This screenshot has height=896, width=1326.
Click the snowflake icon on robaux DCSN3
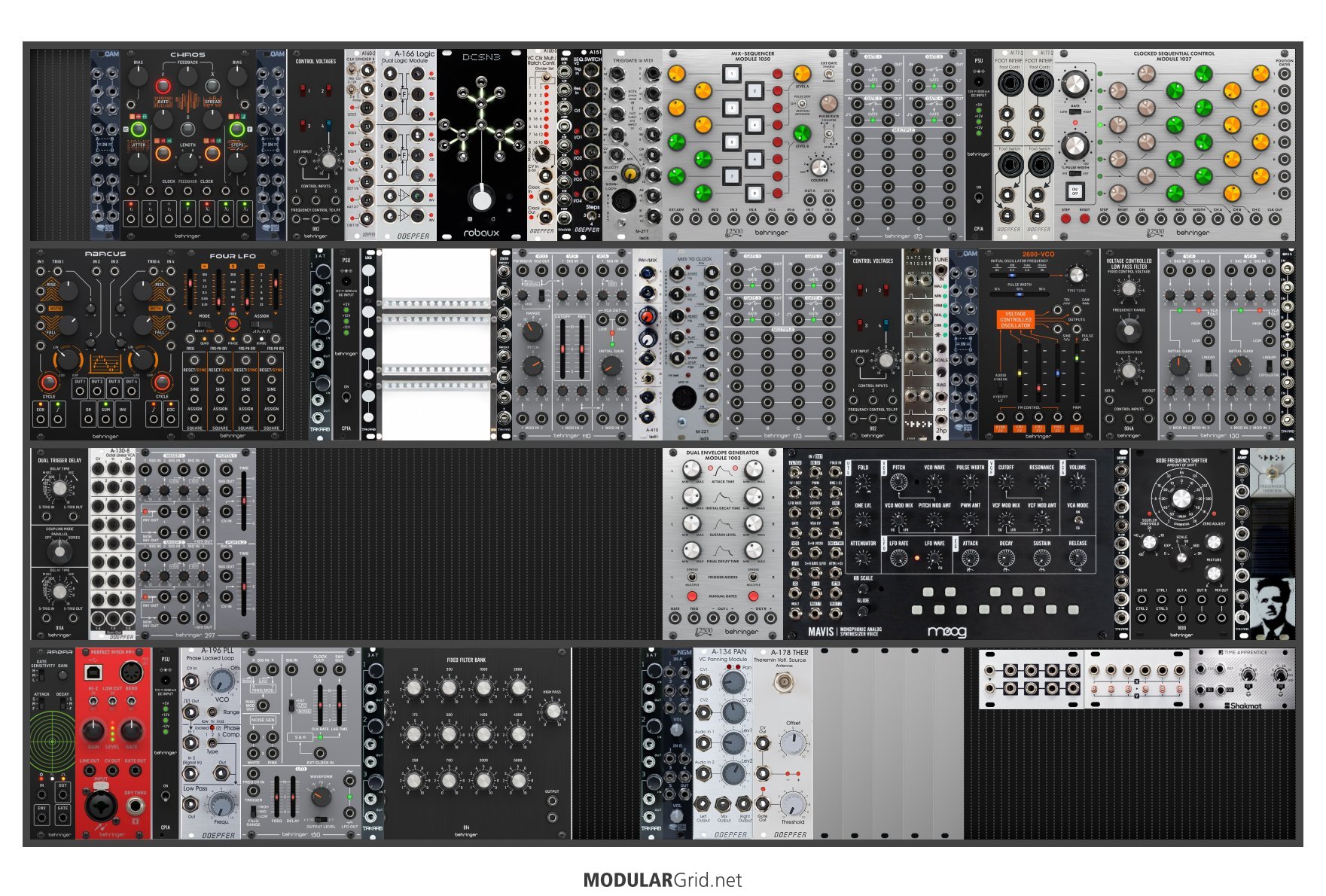511,210
